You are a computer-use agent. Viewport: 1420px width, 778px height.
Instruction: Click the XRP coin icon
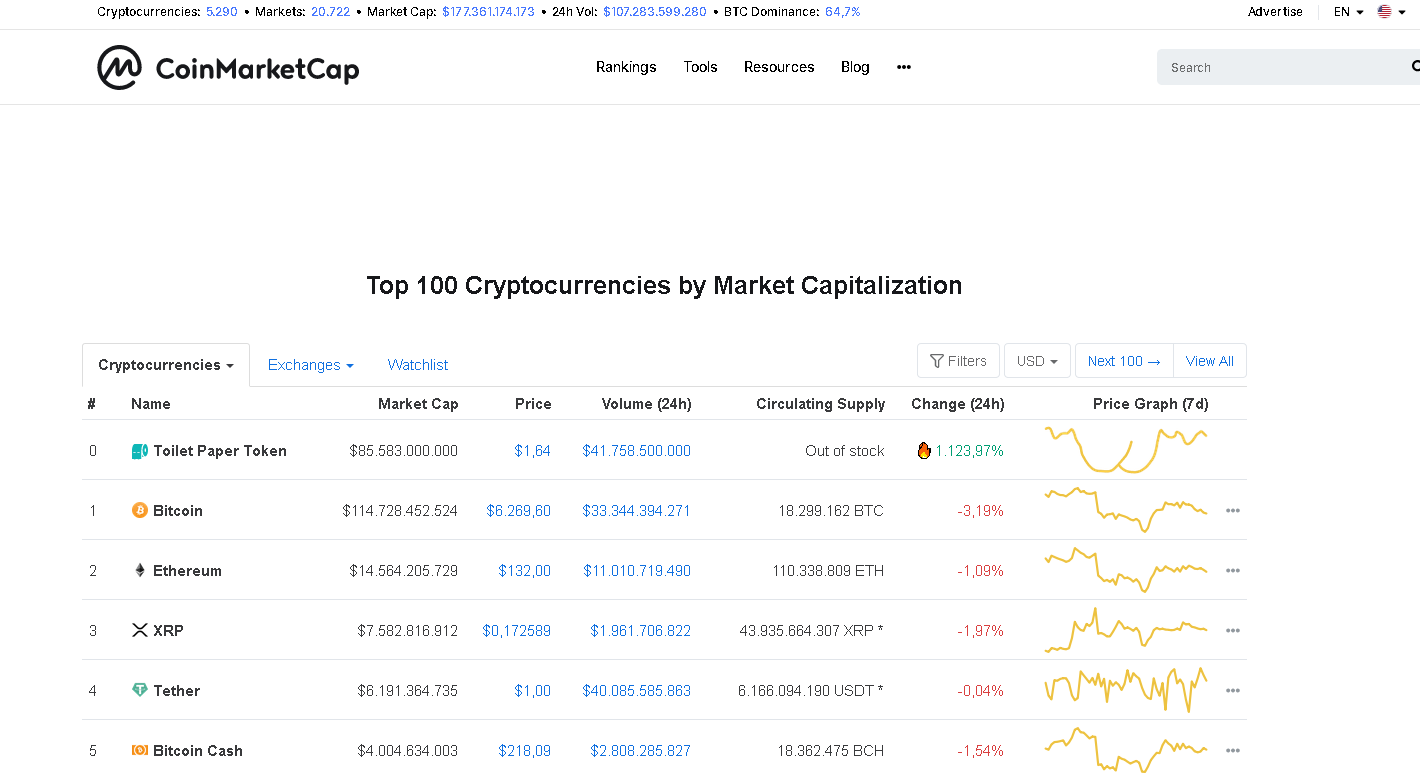tap(140, 631)
